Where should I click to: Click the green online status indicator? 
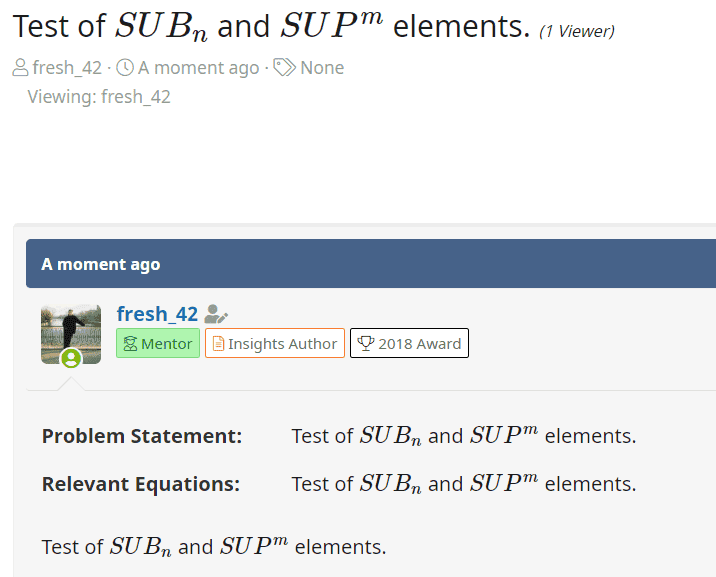(71, 357)
